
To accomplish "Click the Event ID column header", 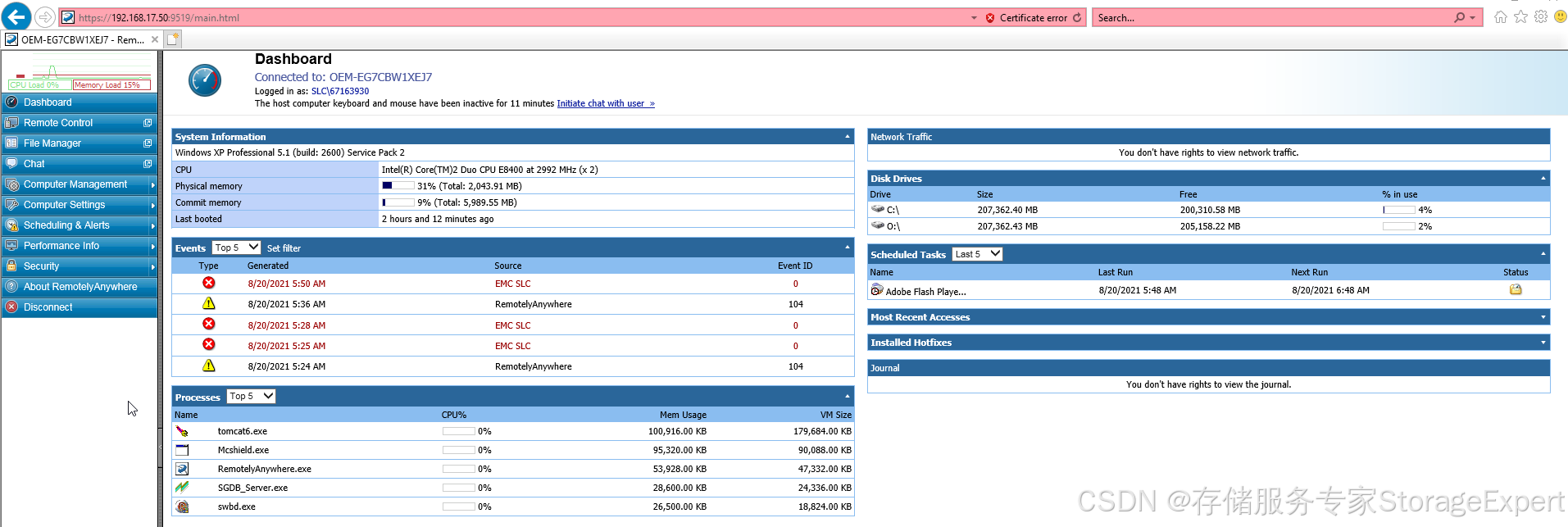I will point(795,266).
